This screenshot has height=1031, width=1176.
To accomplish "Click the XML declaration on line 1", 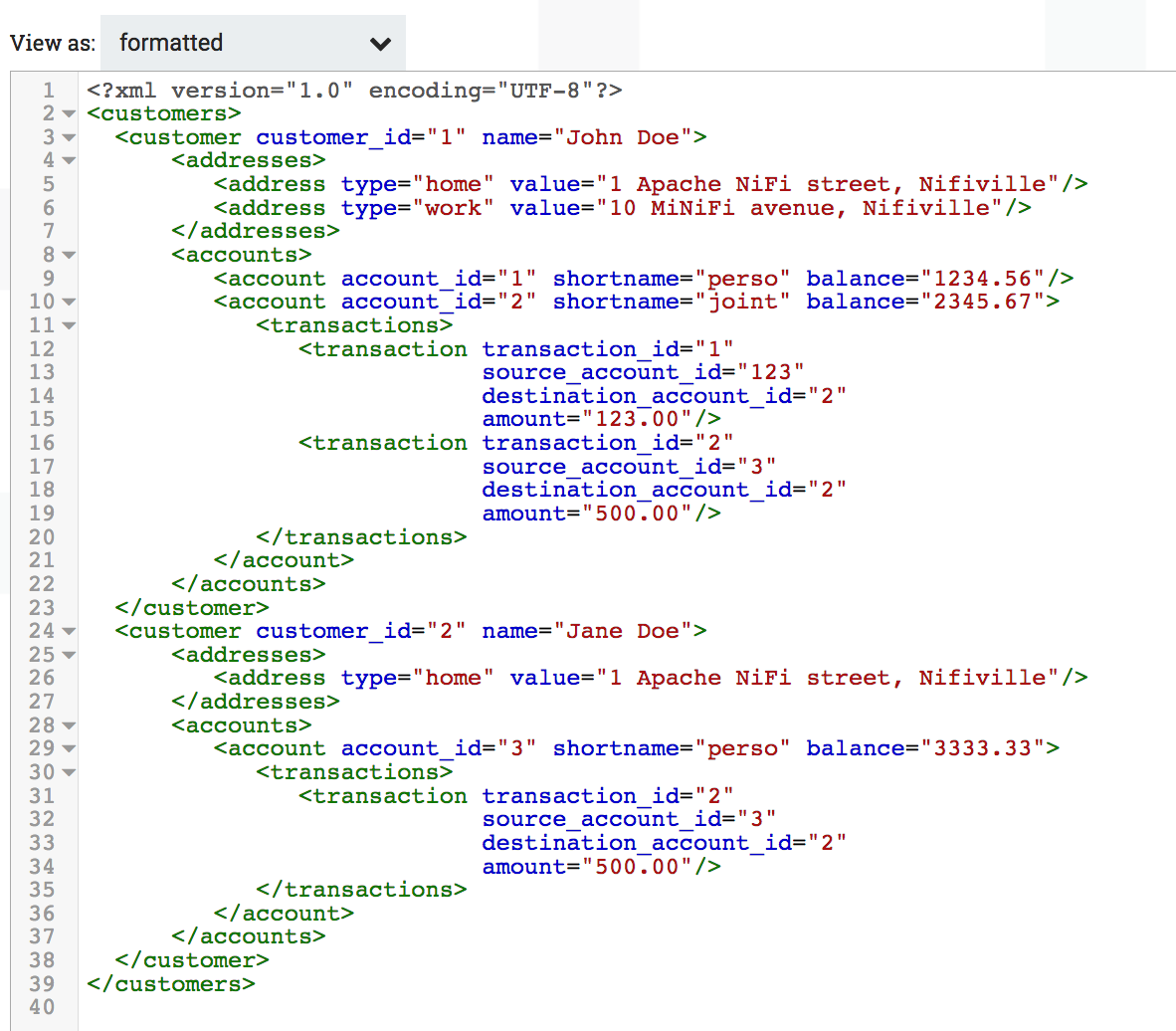I will coord(354,91).
